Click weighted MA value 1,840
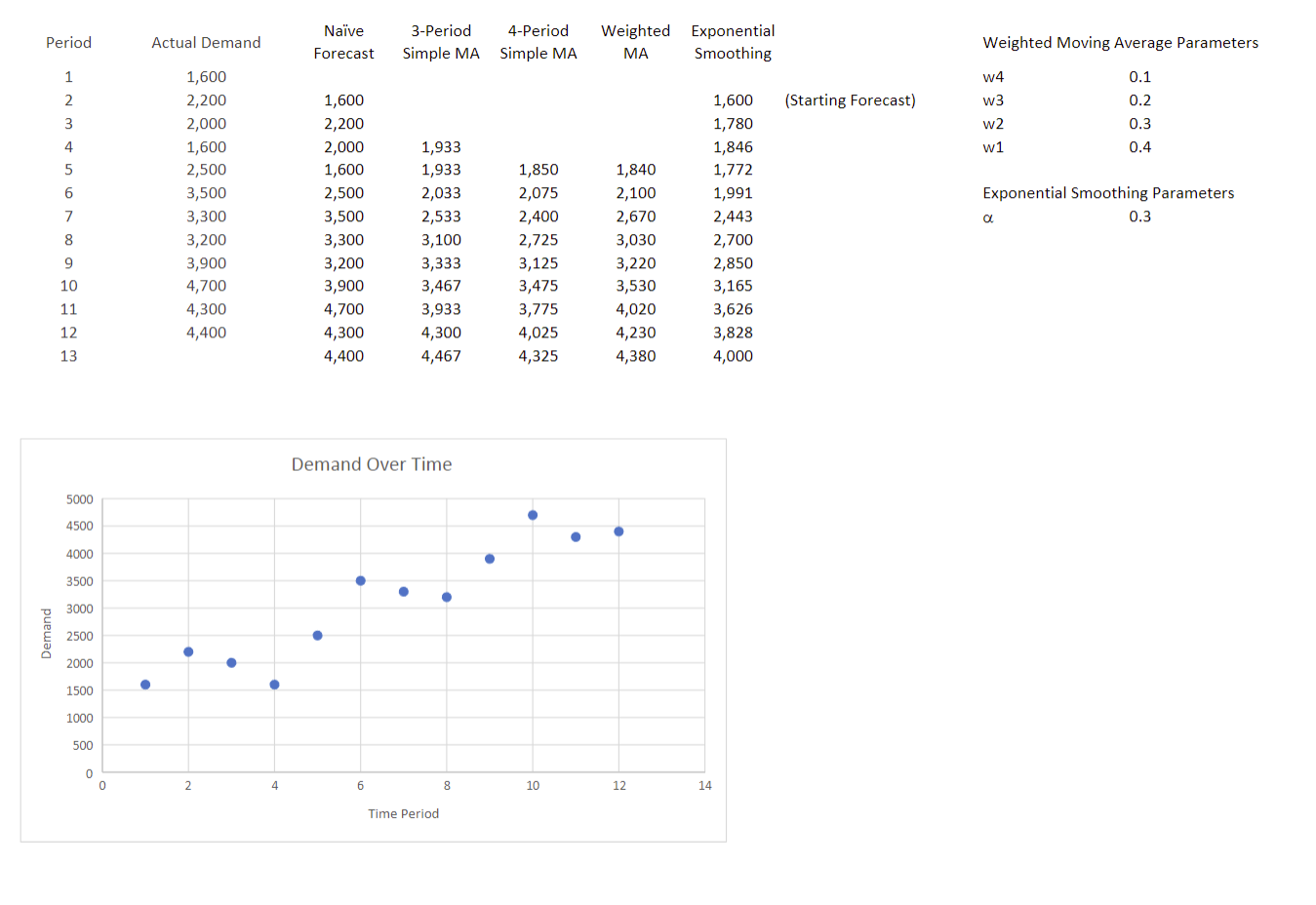Image resolution: width=1316 pixels, height=905 pixels. coord(636,170)
